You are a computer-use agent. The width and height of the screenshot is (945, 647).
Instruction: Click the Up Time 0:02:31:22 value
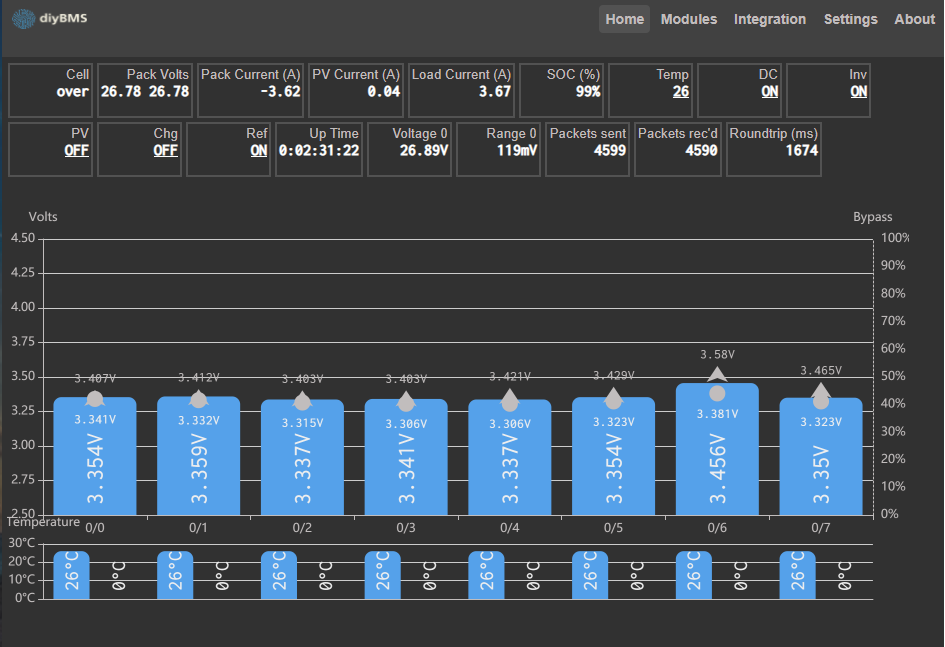(319, 151)
